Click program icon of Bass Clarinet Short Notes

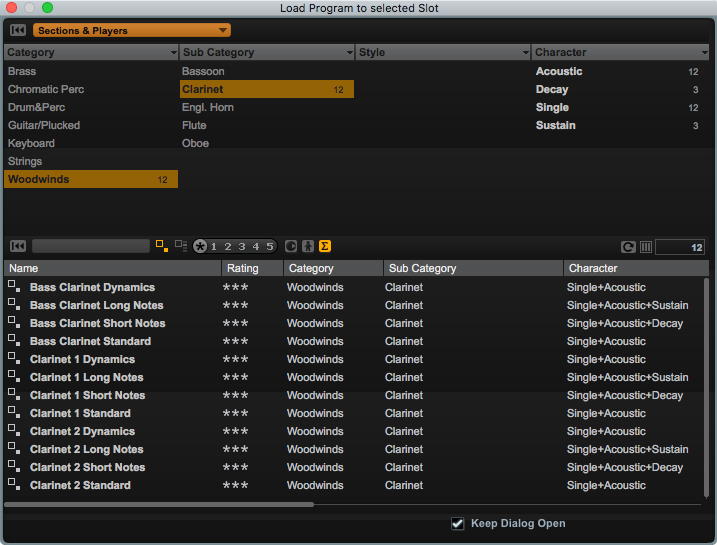14,322
